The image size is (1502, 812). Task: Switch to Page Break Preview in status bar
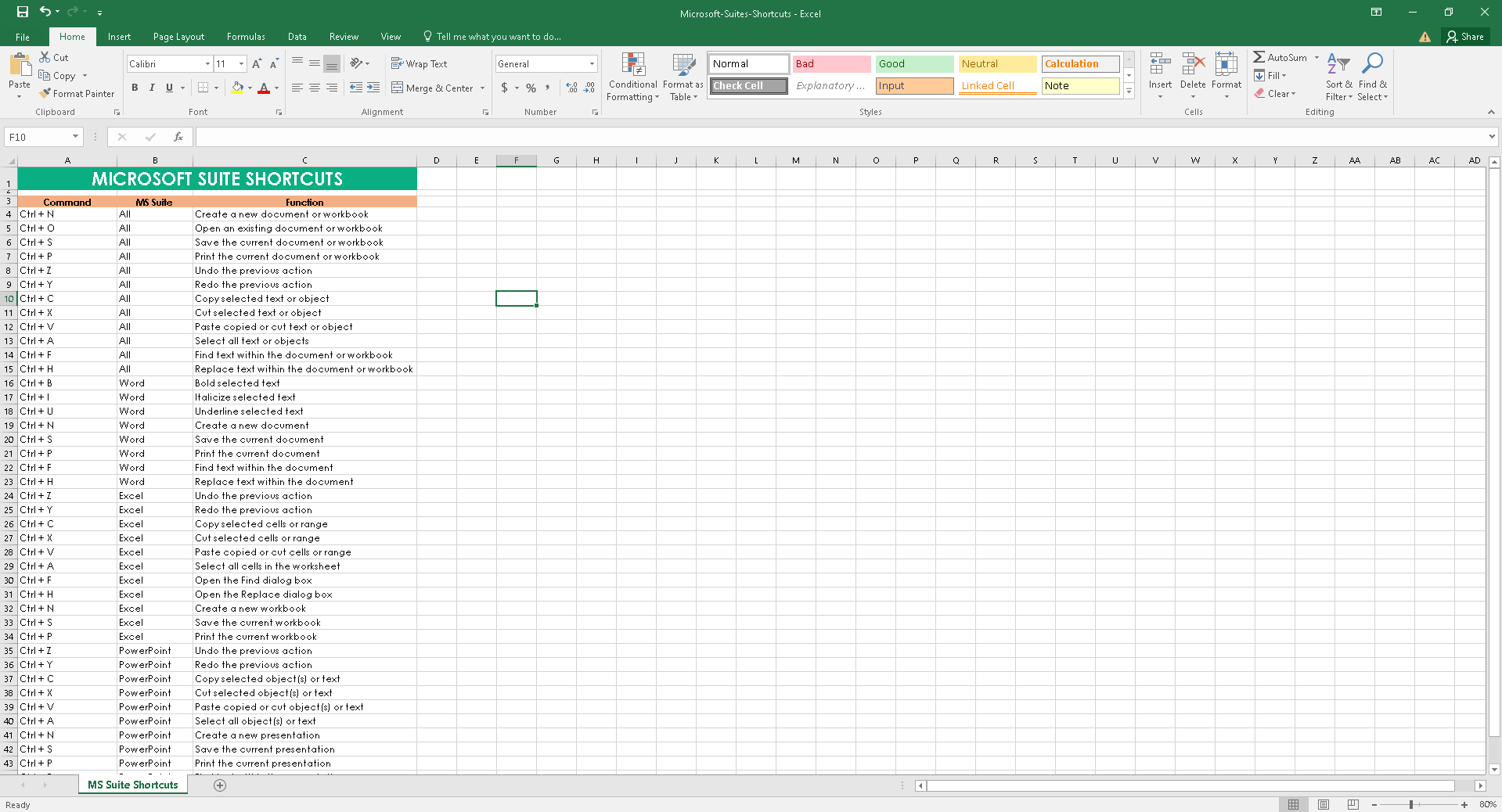[1353, 804]
